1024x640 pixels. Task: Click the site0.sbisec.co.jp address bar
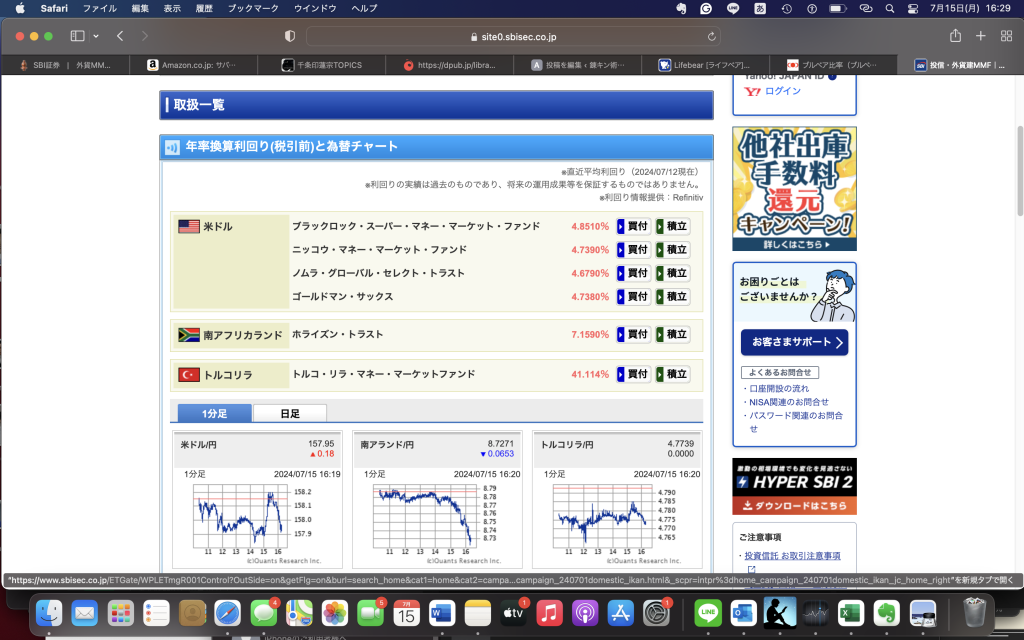pyautogui.click(x=512, y=36)
